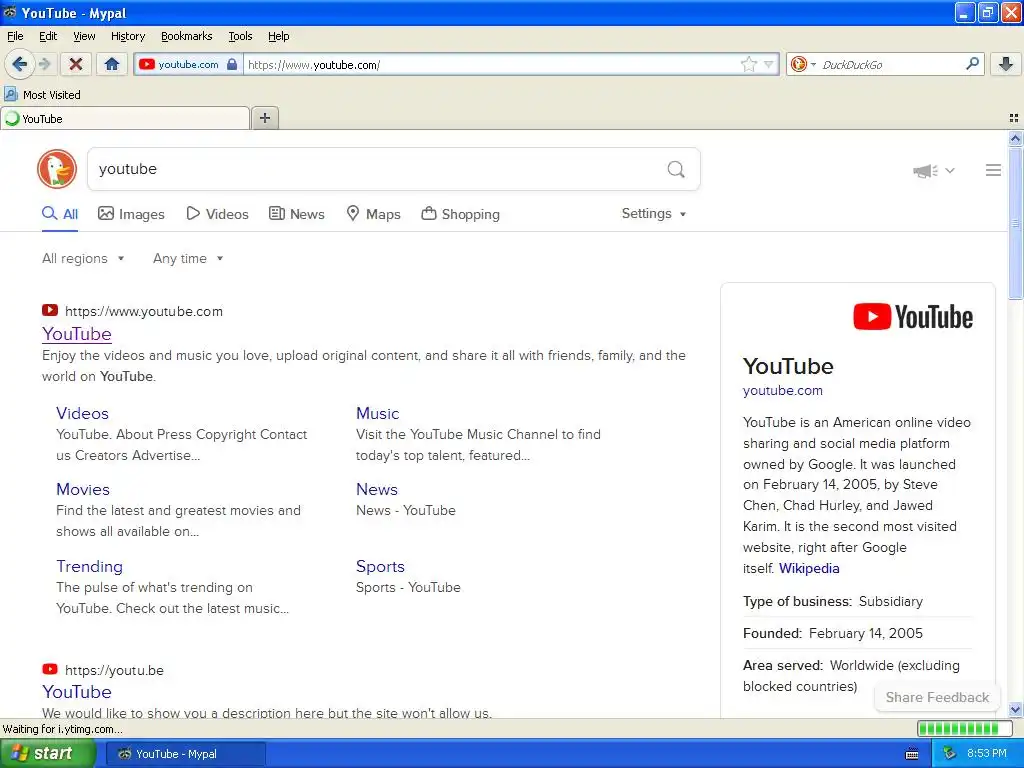Open the Most Visited bookmarks folder
Viewport: 1024px width, 768px height.
[42, 95]
